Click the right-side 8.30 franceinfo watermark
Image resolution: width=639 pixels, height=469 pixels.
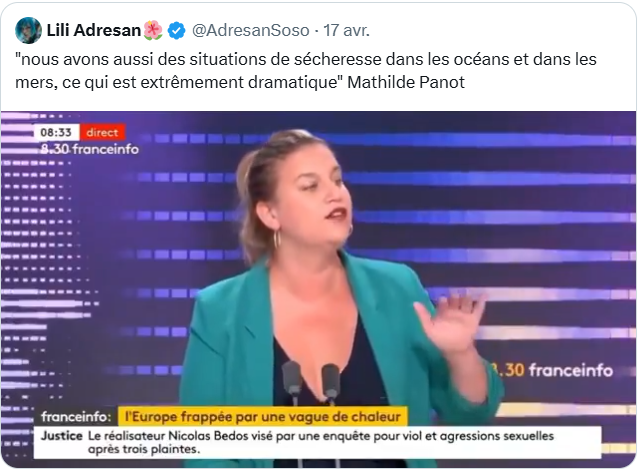[551, 370]
